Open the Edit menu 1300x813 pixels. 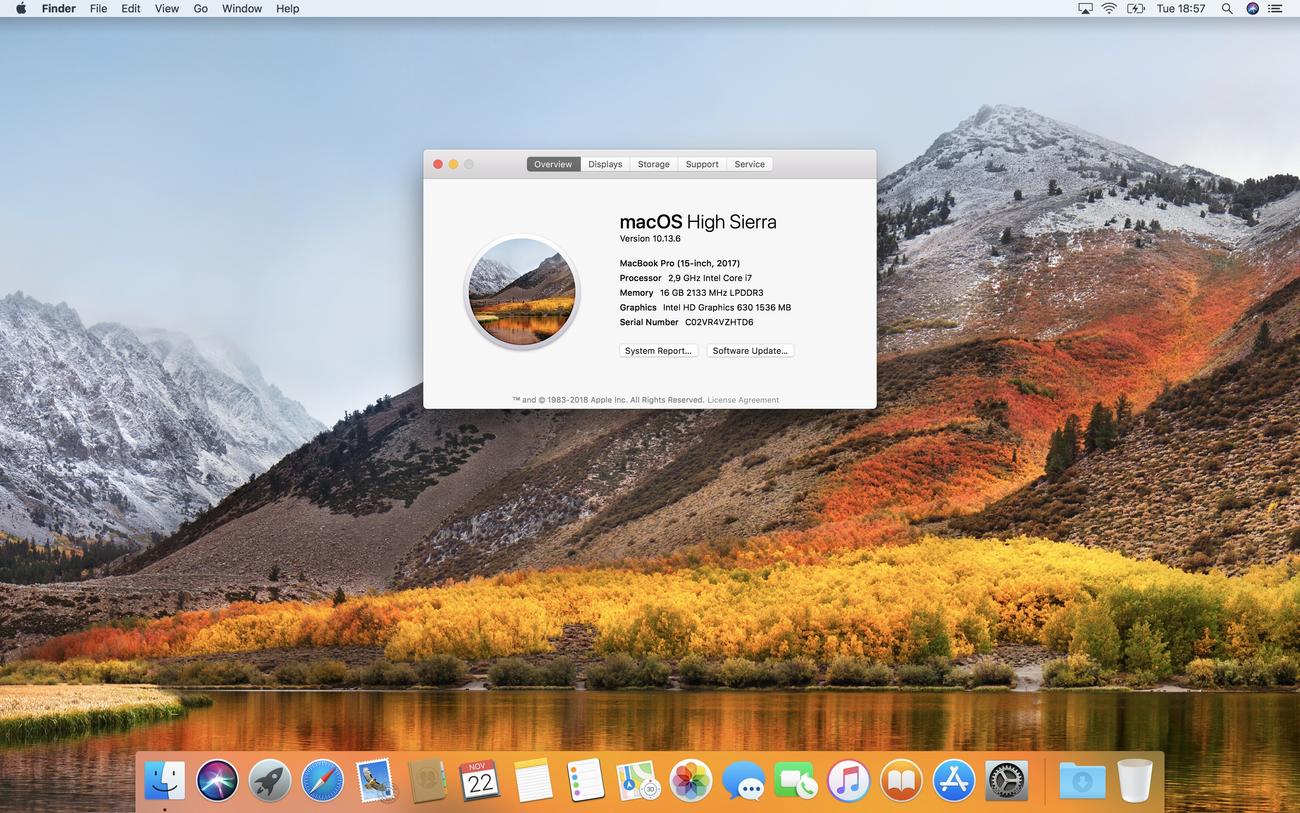tap(131, 8)
